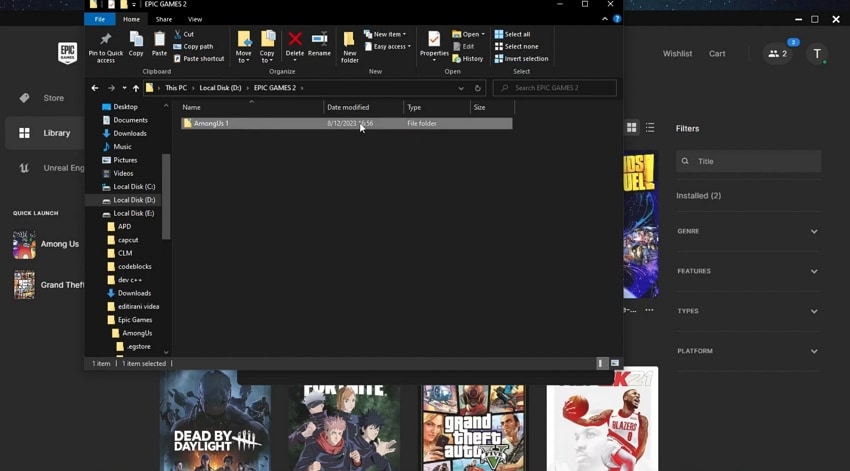Screen dimensions: 850x471
Task: Open Epic profile avatar T
Action: tap(817, 54)
